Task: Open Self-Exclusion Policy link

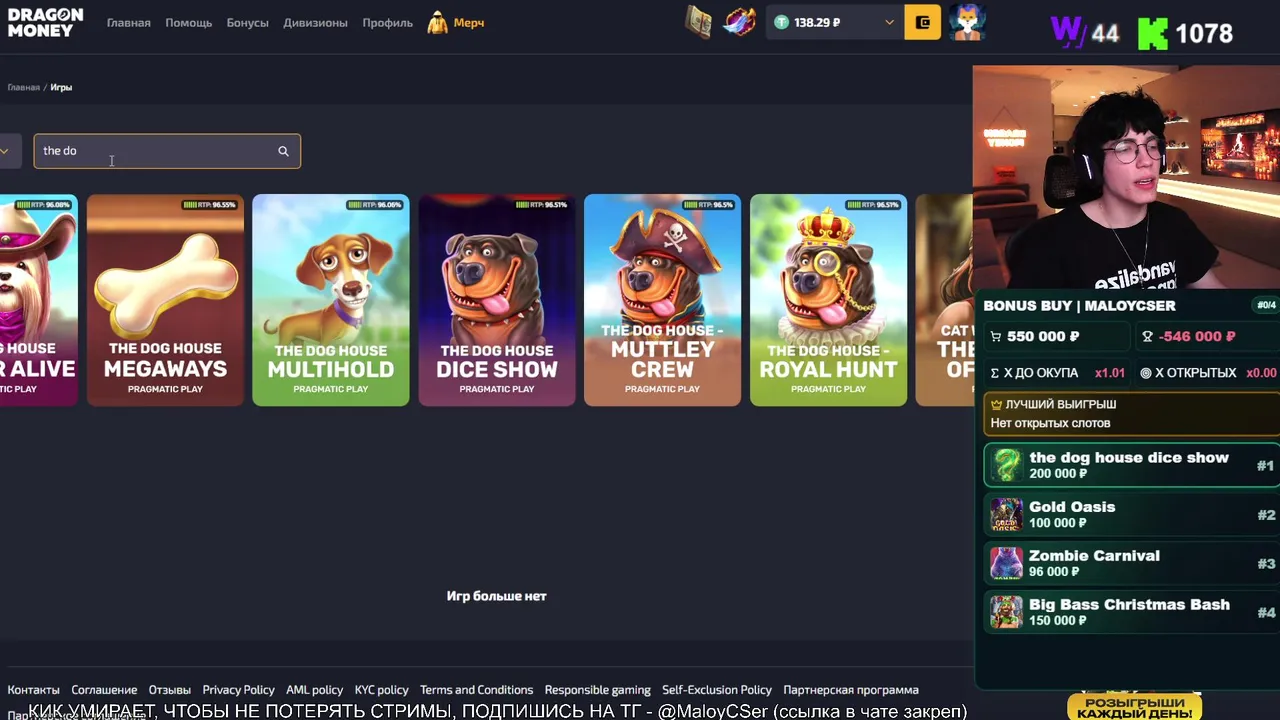Action: [x=717, y=690]
